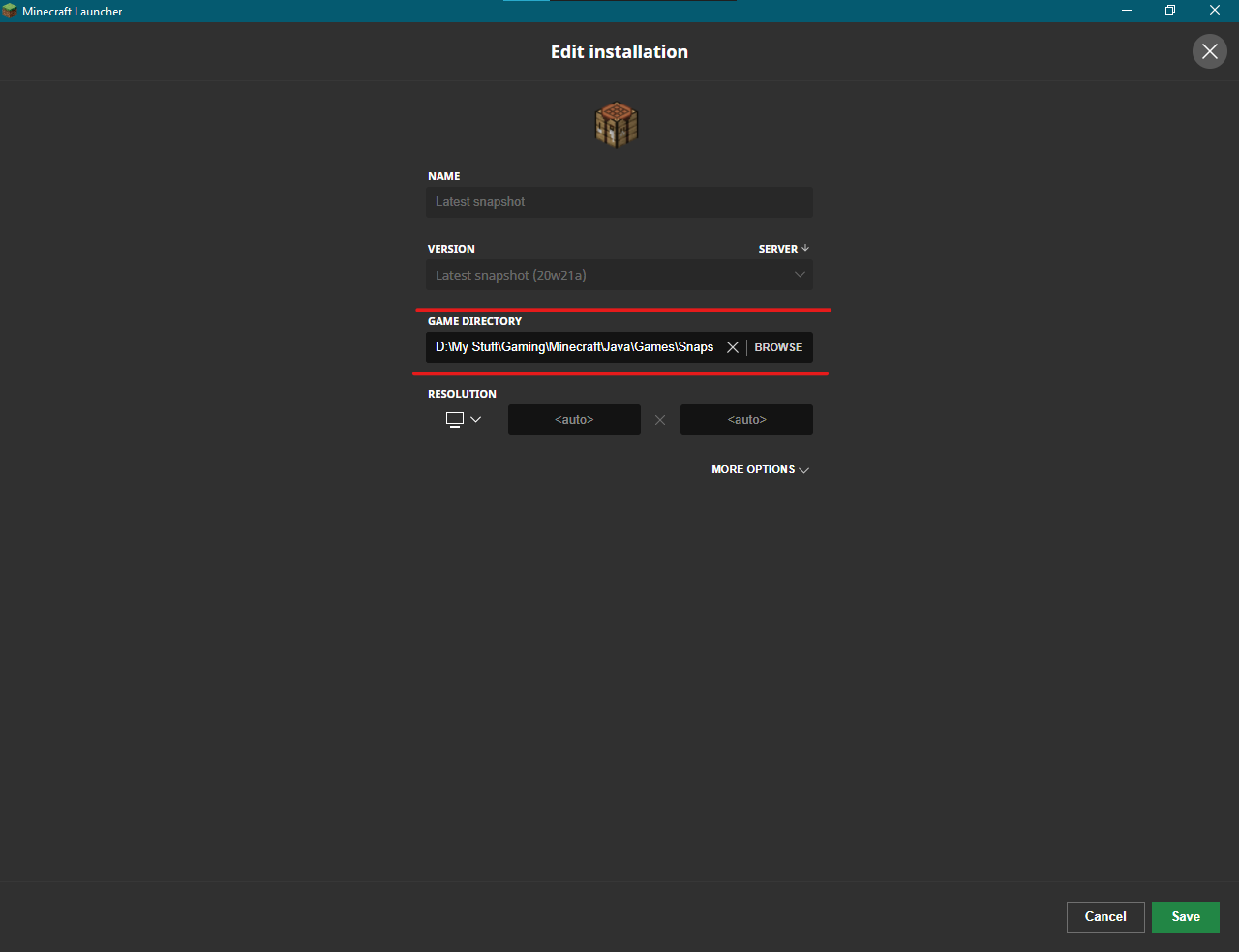This screenshot has width=1239, height=952.
Task: Open the resolution preset monitor dropdown
Action: [464, 419]
